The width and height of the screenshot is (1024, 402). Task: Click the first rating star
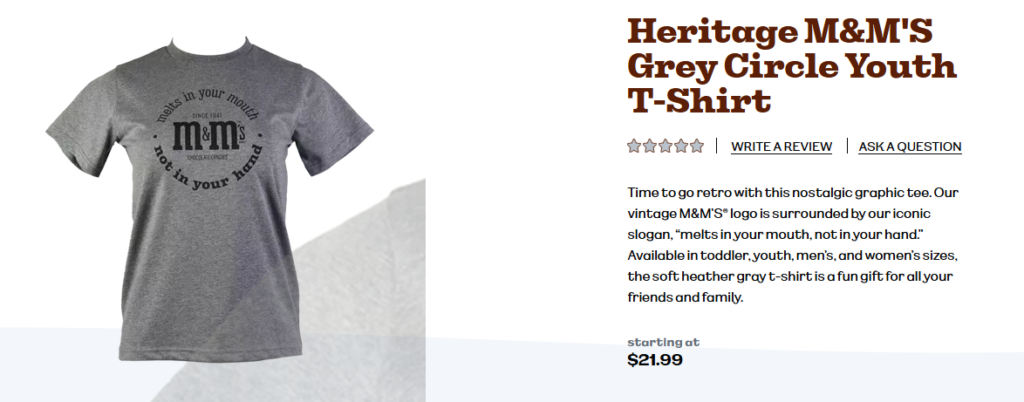pos(633,146)
